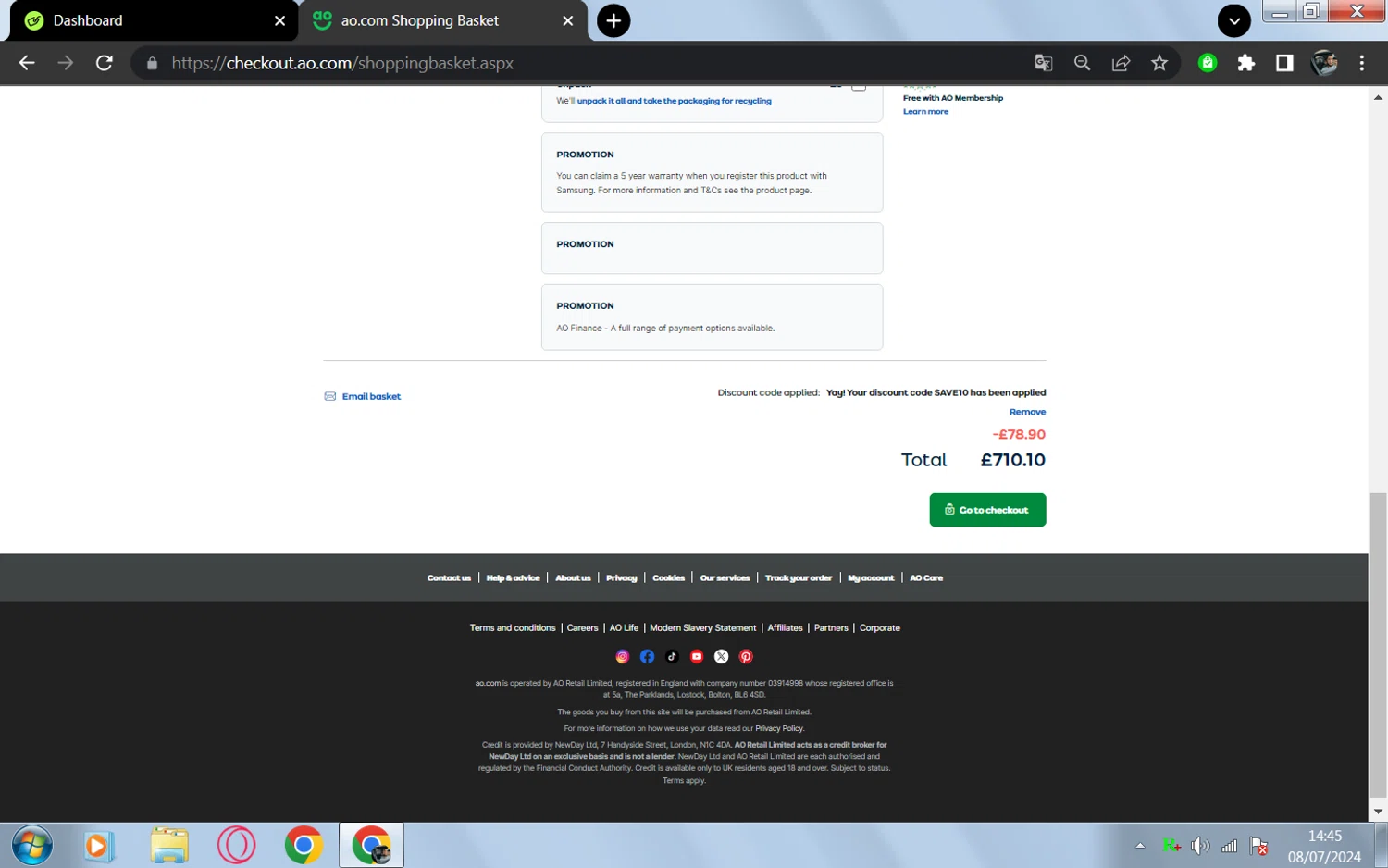1388x868 pixels.
Task: Open the extensions puzzle icon
Action: tap(1246, 63)
